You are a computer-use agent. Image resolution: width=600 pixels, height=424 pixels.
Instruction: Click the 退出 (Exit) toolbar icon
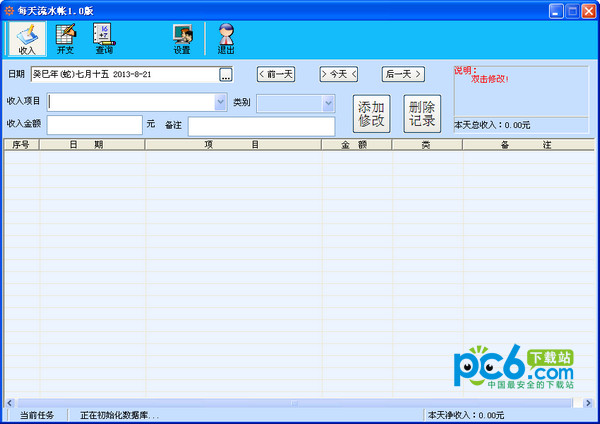tap(226, 38)
